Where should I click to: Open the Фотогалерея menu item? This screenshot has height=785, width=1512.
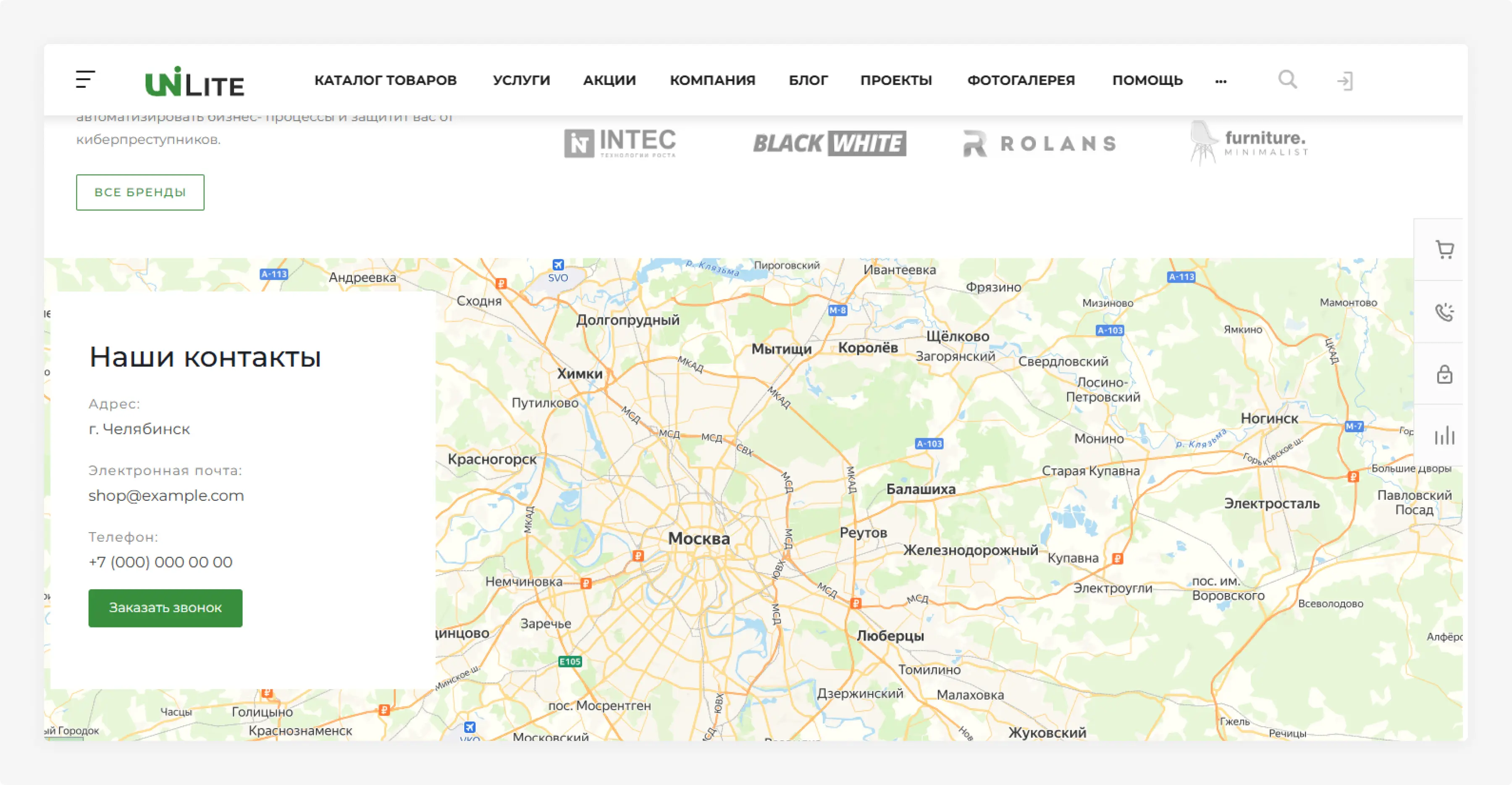(x=1021, y=81)
